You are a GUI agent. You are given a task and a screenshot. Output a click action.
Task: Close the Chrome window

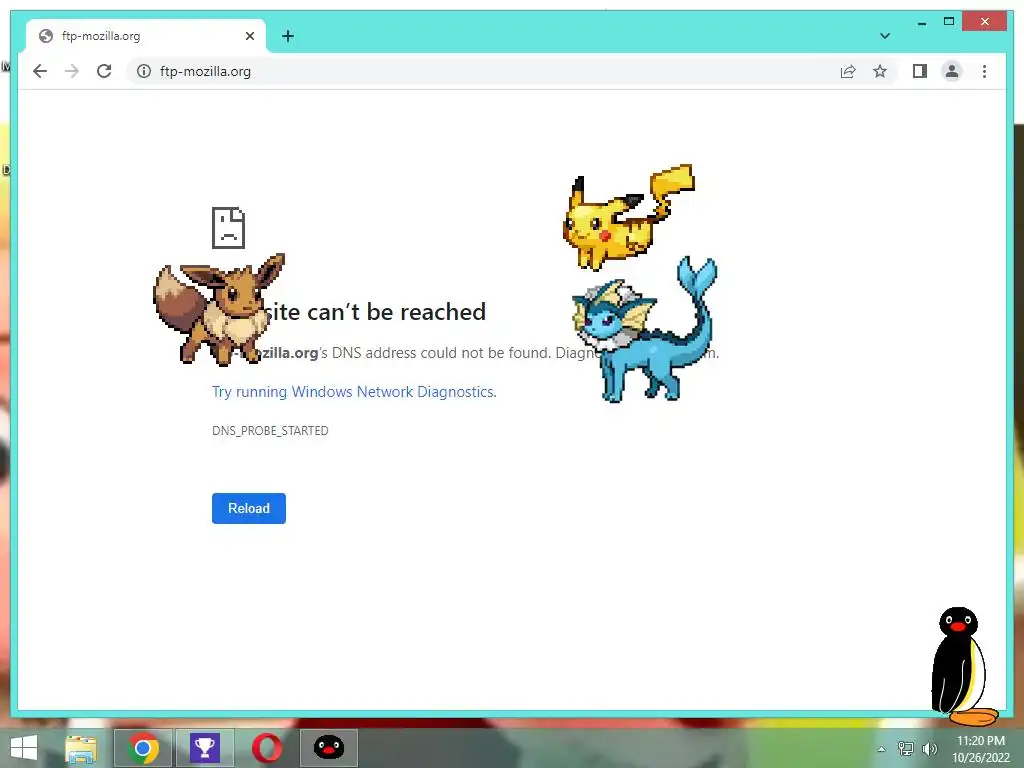(985, 22)
